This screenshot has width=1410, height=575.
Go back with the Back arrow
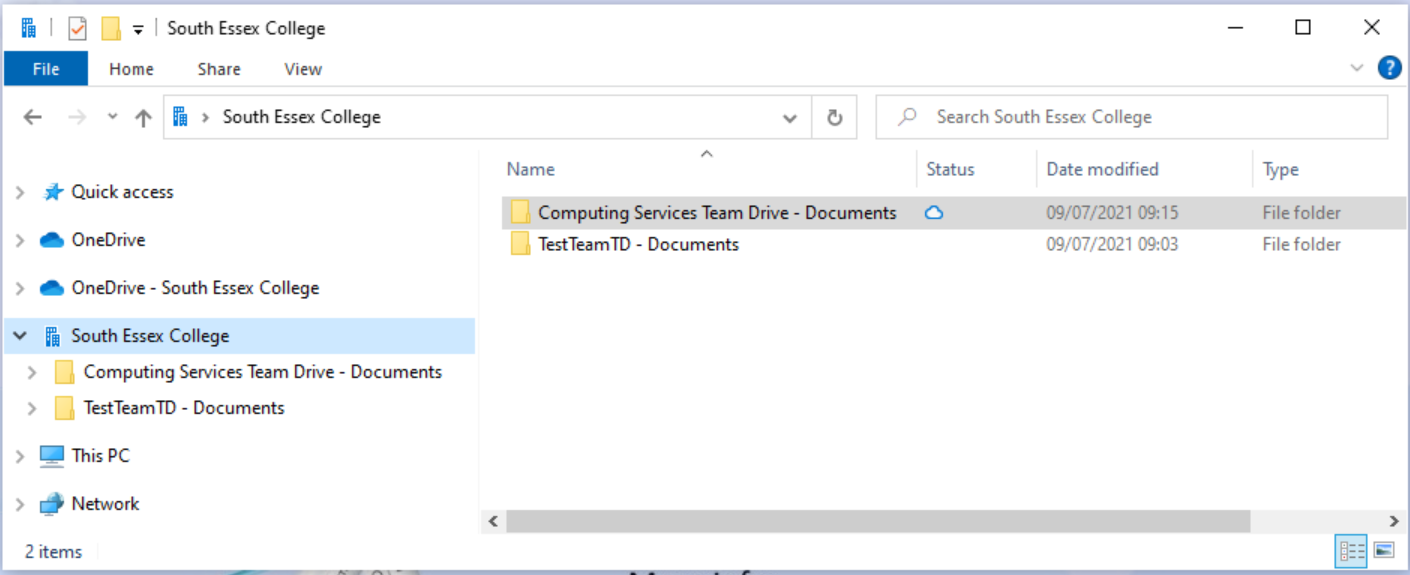33,117
